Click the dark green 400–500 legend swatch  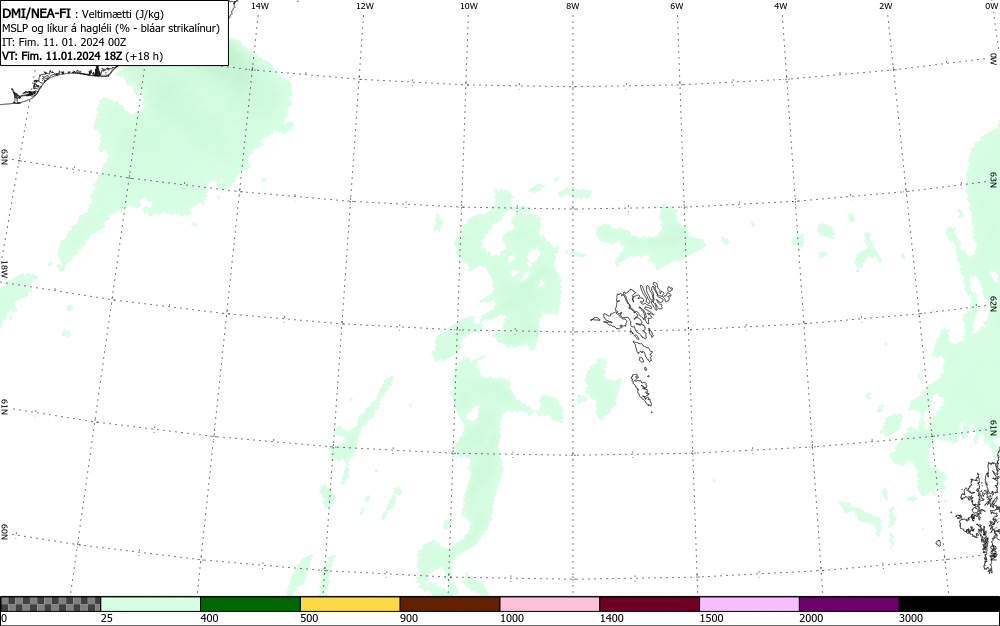pos(250,604)
